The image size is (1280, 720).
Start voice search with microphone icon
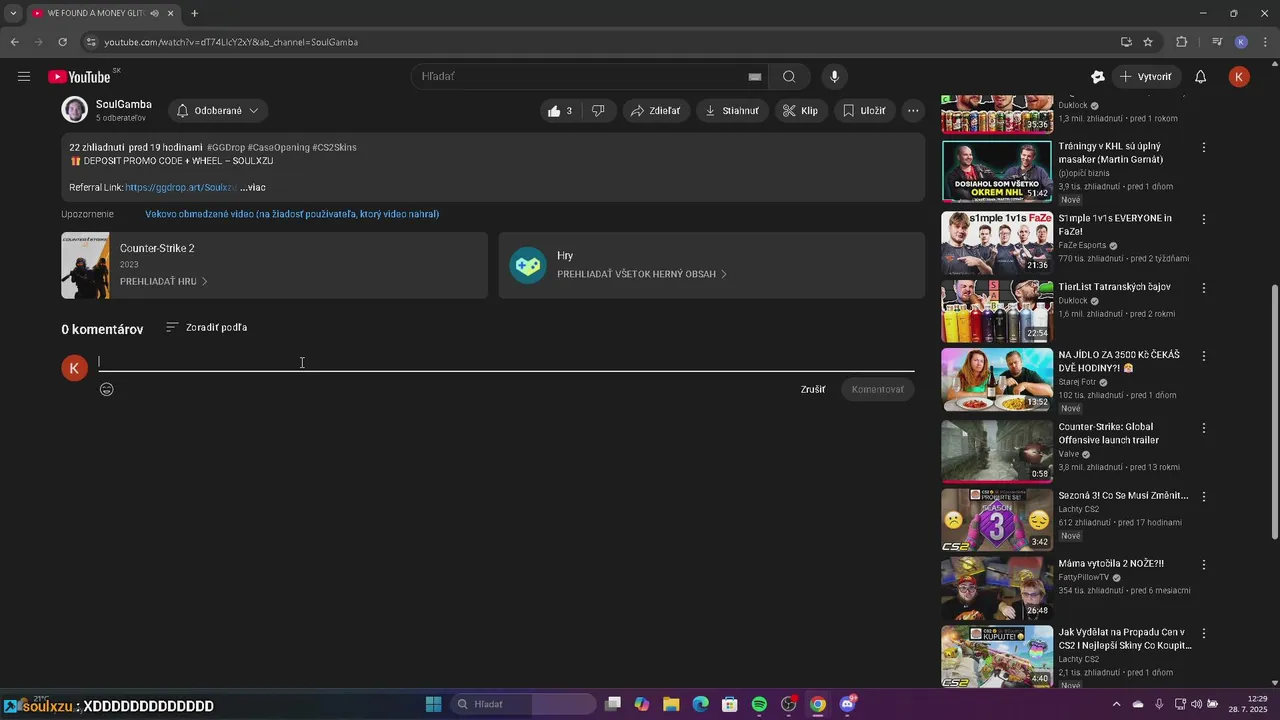[x=834, y=77]
